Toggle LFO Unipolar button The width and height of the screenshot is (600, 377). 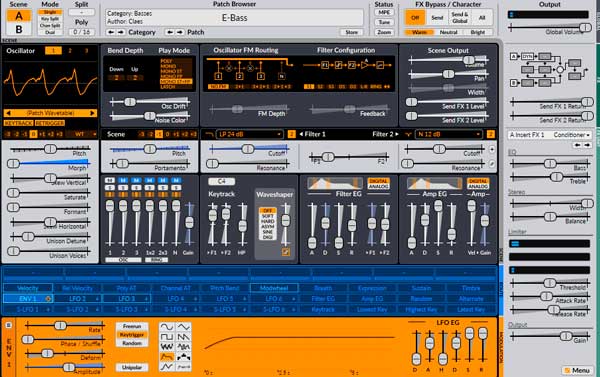pyautogui.click(x=132, y=367)
